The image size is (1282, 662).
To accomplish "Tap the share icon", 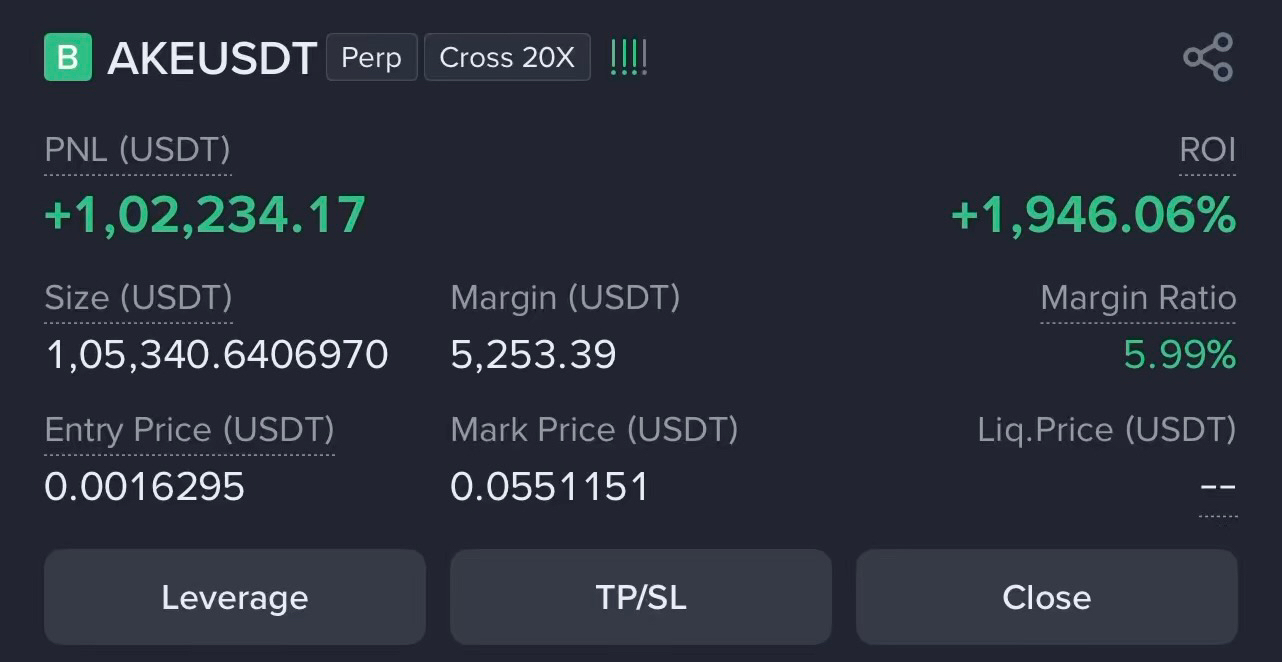I will (1208, 57).
